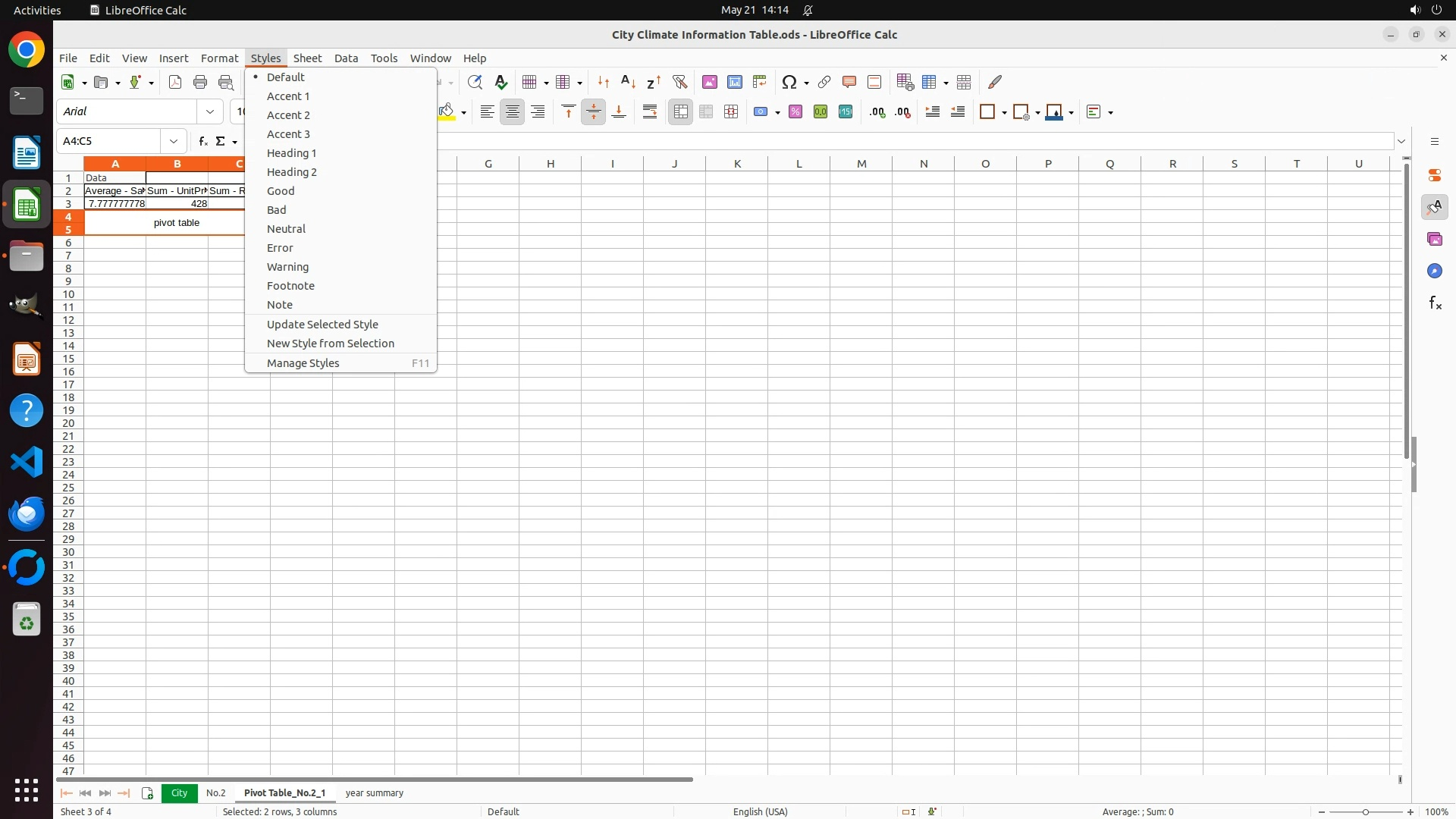
Task: Open the Gallery sidebar panel icon
Action: [x=1435, y=239]
